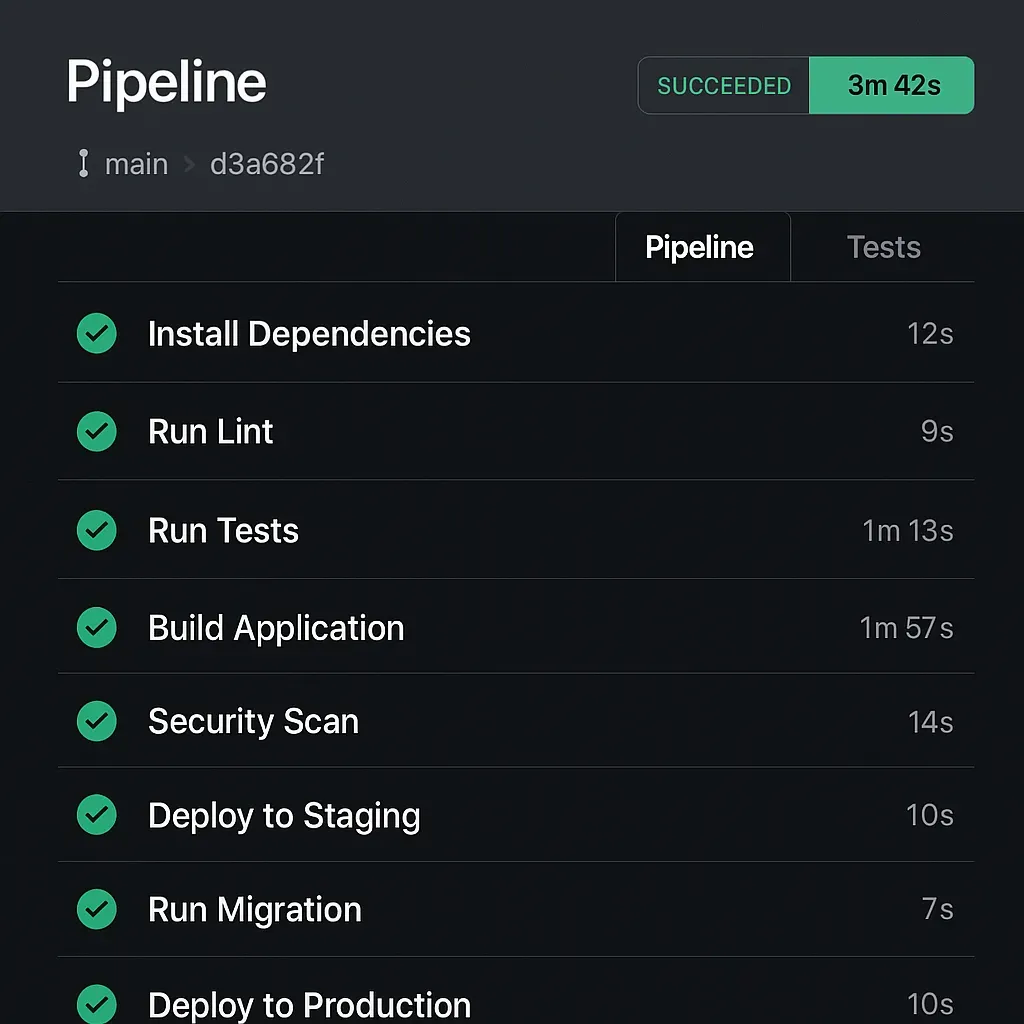
Task: Open commit d3a682f
Action: 267,164
